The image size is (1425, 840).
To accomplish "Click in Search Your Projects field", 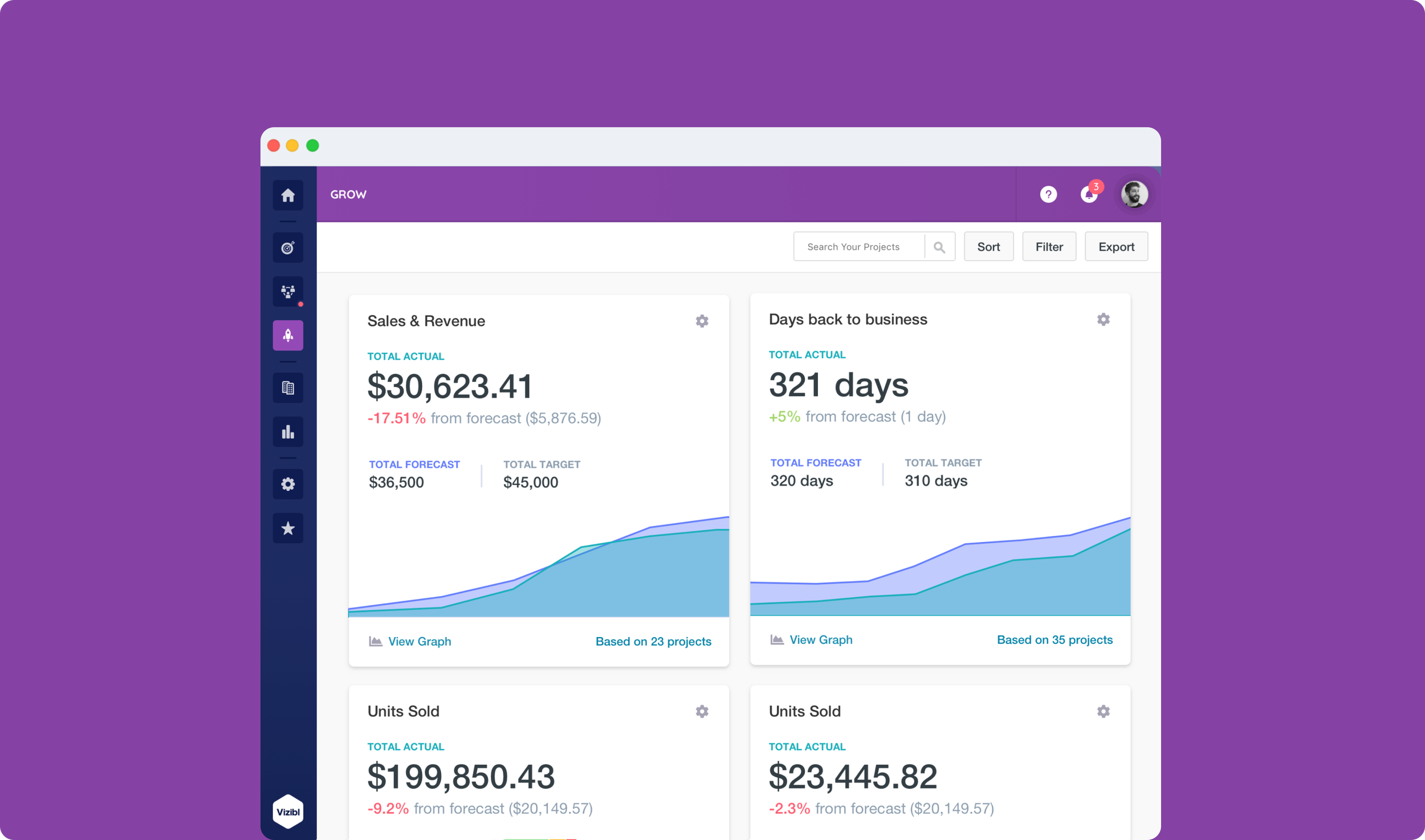I will click(858, 247).
